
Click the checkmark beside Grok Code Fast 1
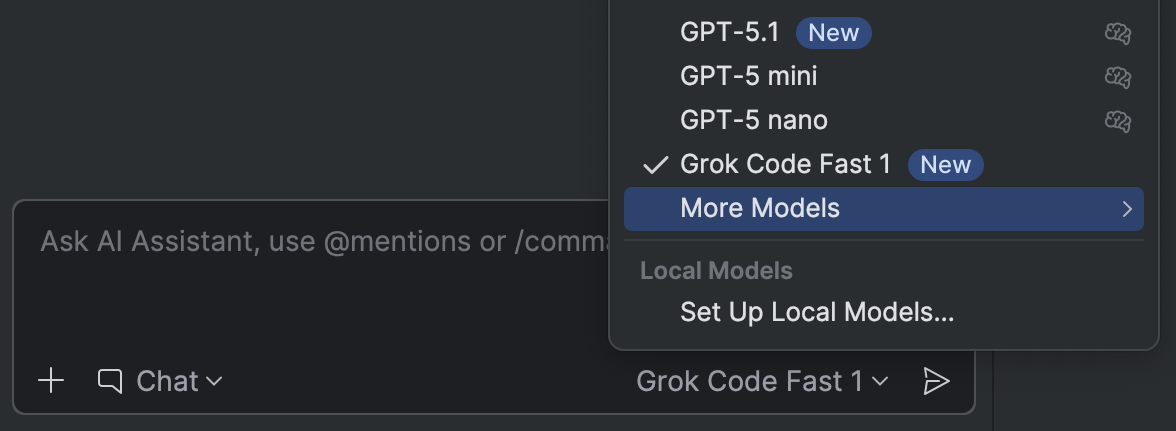tap(656, 164)
